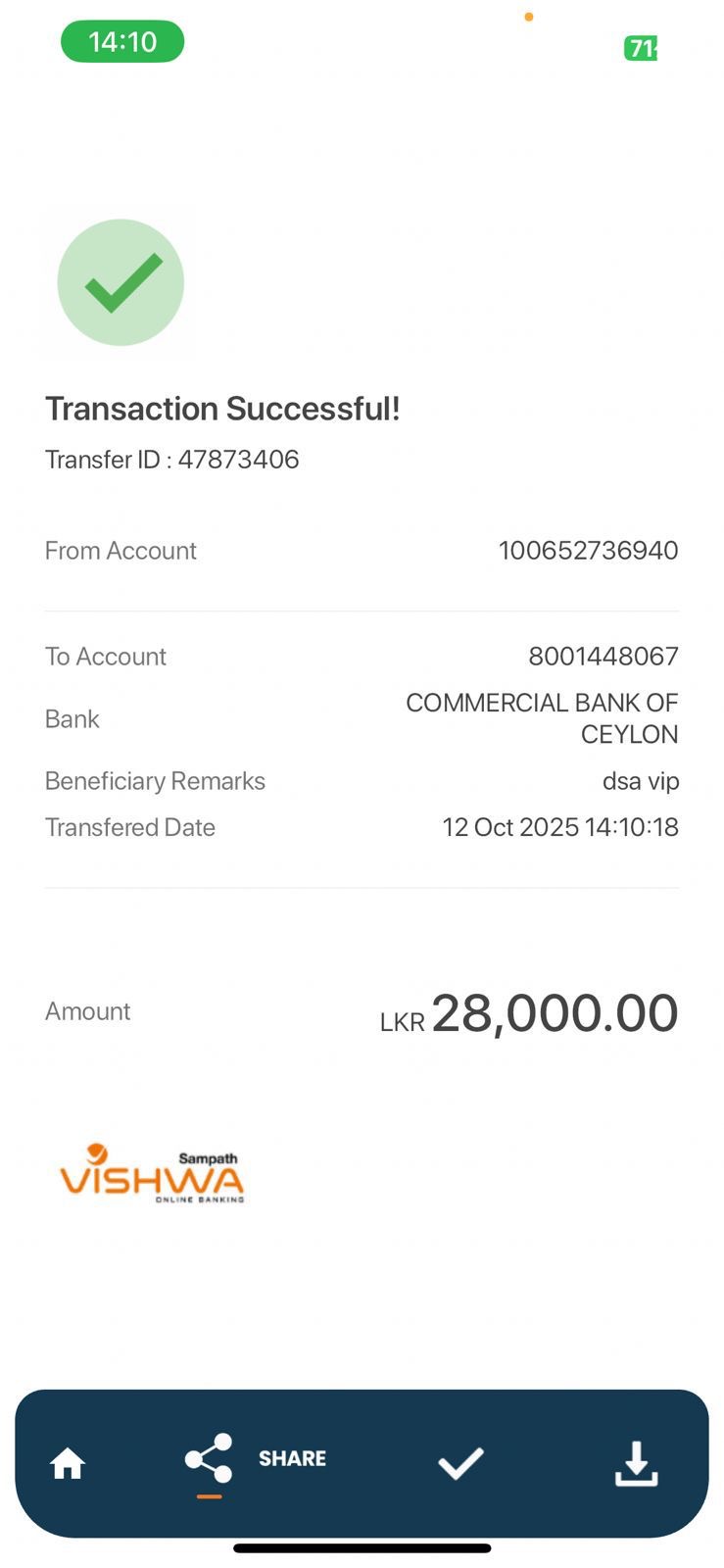Screen dimensions: 724x1568
Task: Tap the orange indicator dot at top
Action: 529,17
